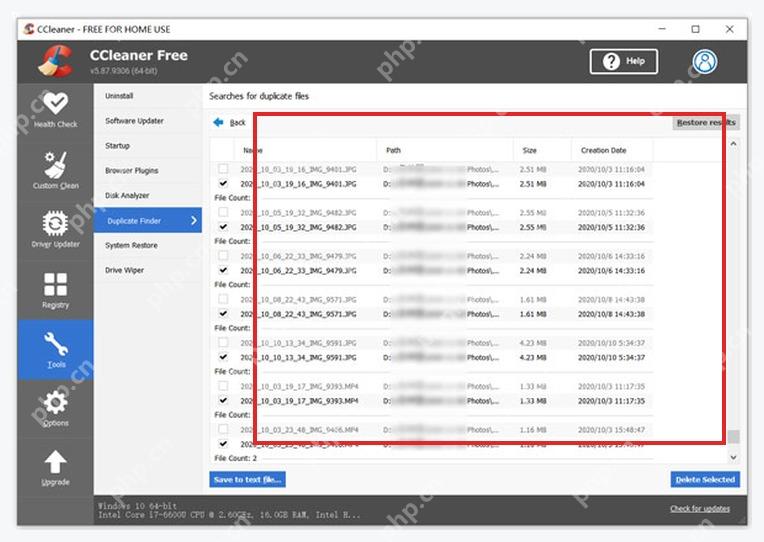Uncheck the checked IMG_9591.JPG row
This screenshot has width=764, height=542.
point(223,357)
